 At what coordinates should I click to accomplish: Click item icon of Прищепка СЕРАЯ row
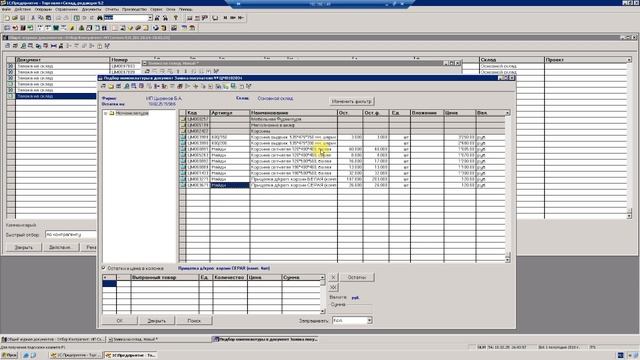click(x=182, y=185)
